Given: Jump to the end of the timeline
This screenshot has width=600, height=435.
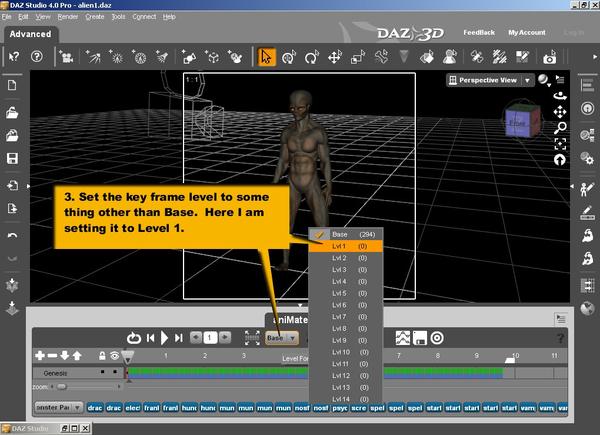Looking at the screenshot, I should click(x=179, y=338).
